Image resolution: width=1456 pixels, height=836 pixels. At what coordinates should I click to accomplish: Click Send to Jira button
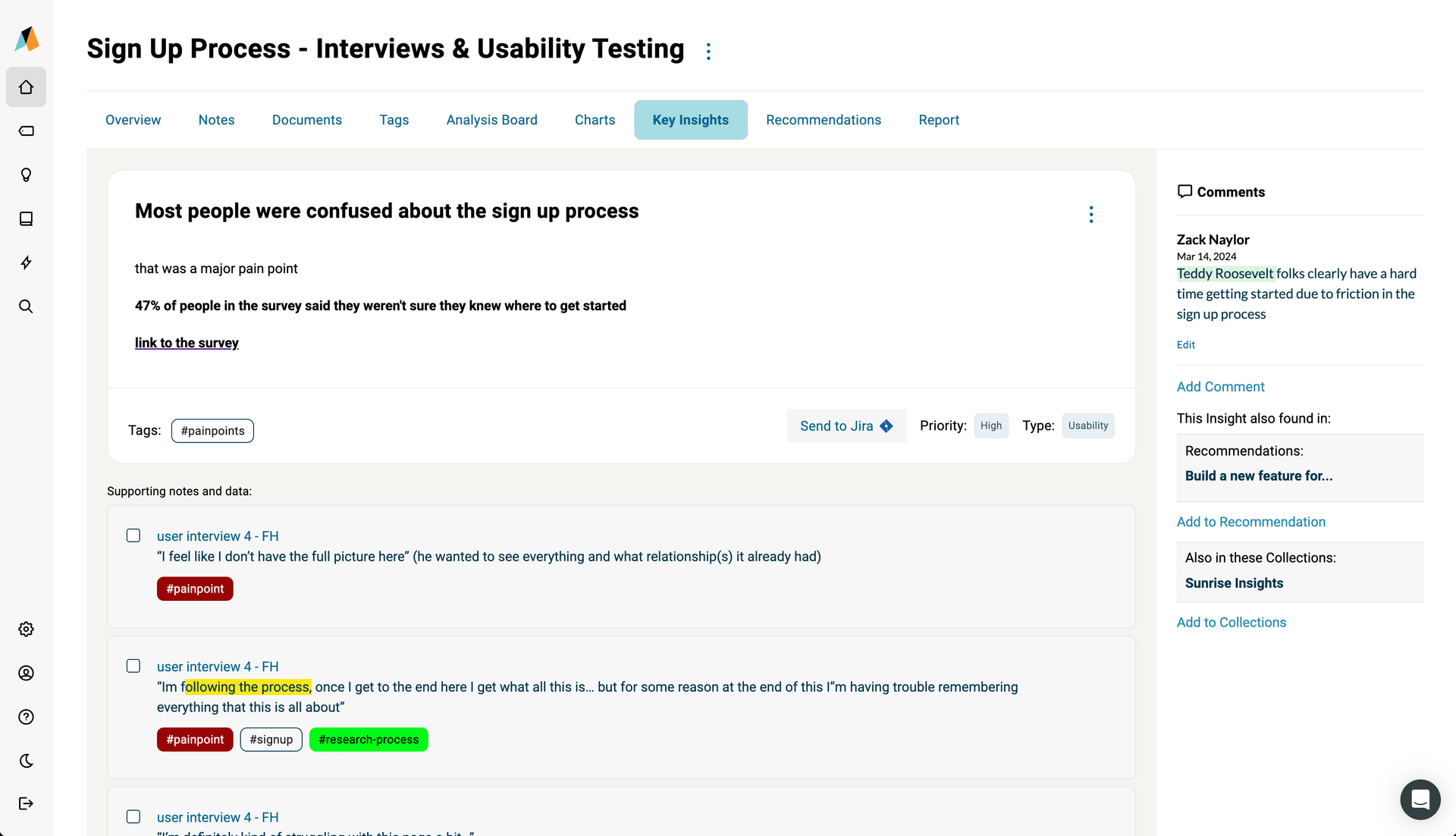(x=846, y=426)
